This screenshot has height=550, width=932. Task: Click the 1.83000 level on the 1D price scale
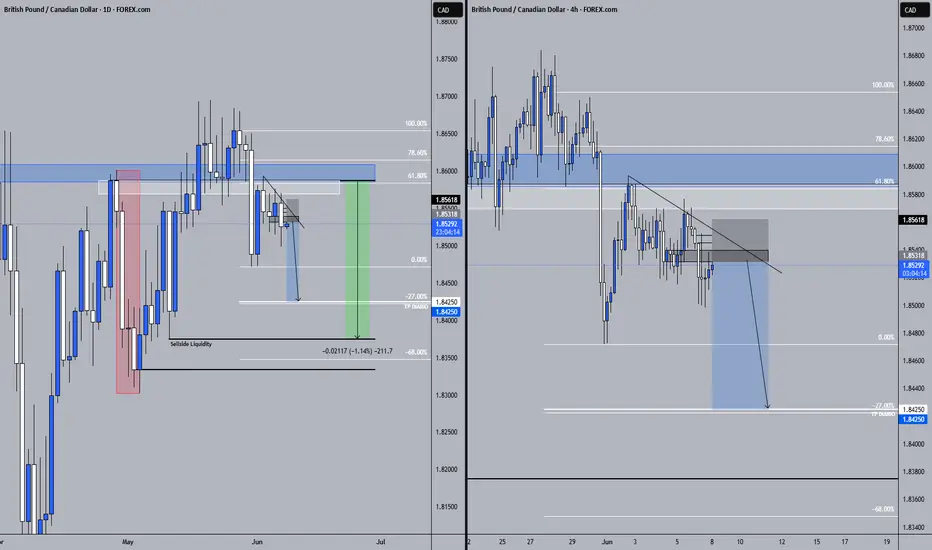[x=446, y=395]
